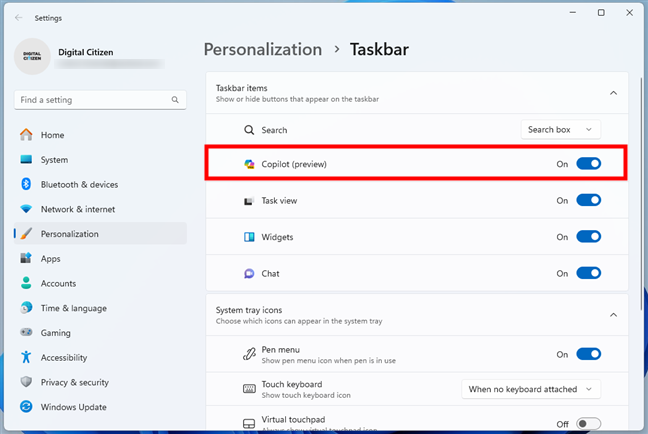Open the Gaming category

point(100,333)
